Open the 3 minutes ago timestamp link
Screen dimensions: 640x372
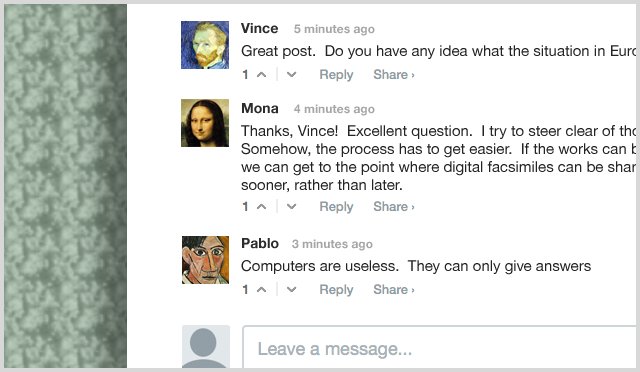tap(332, 244)
